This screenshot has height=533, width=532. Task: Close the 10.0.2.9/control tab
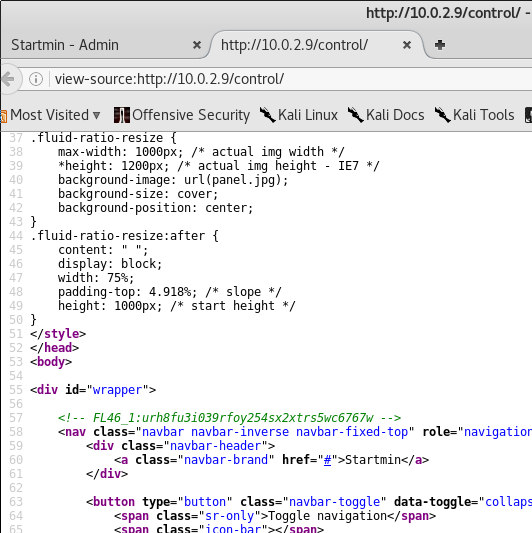pyautogui.click(x=407, y=45)
